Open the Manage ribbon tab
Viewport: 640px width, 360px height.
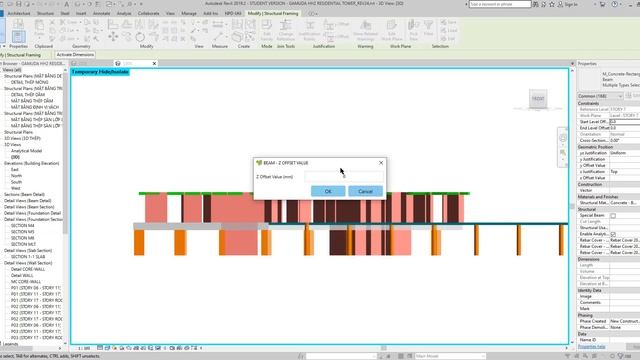189,13
